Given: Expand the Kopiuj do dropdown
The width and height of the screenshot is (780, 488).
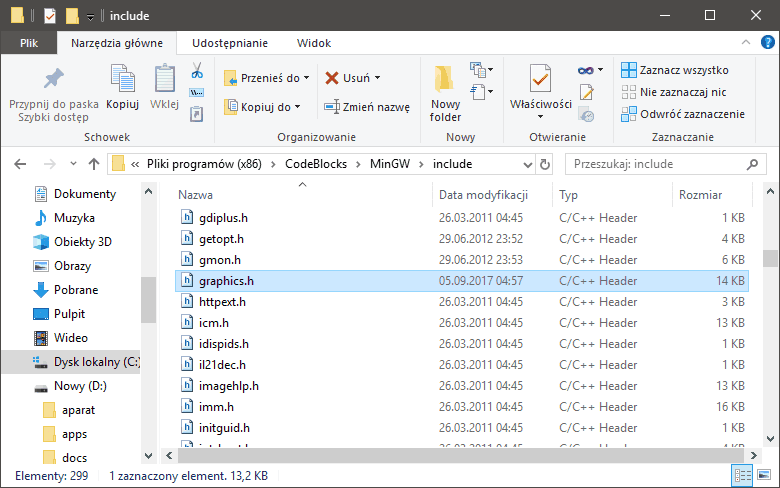Looking at the screenshot, I should pyautogui.click(x=298, y=107).
